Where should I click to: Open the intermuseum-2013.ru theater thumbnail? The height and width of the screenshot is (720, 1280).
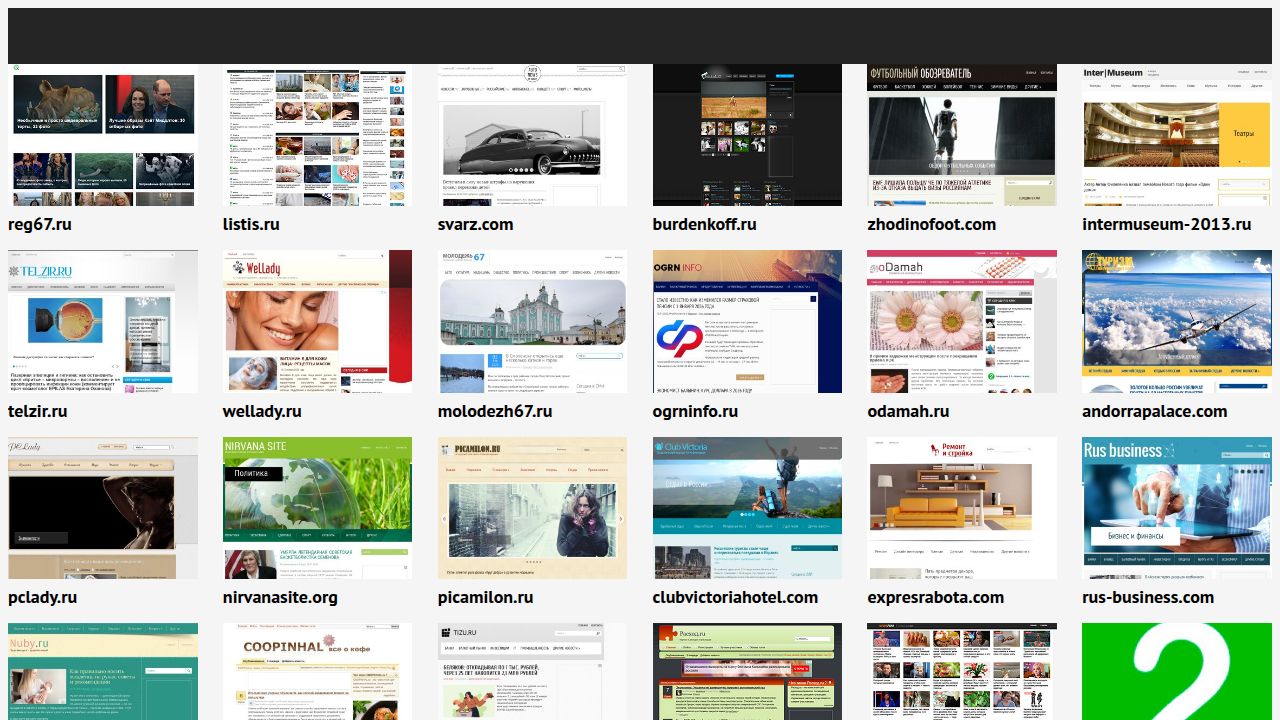[x=1177, y=135]
